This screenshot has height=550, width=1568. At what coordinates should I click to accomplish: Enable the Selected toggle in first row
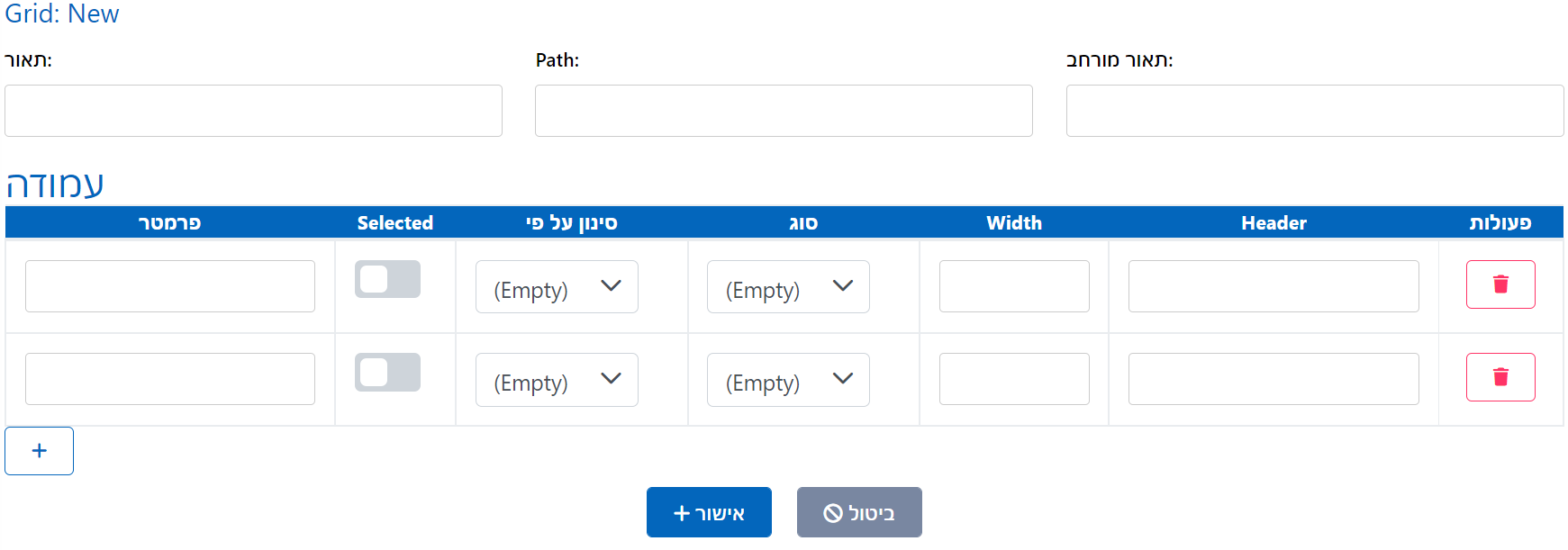pyautogui.click(x=387, y=280)
